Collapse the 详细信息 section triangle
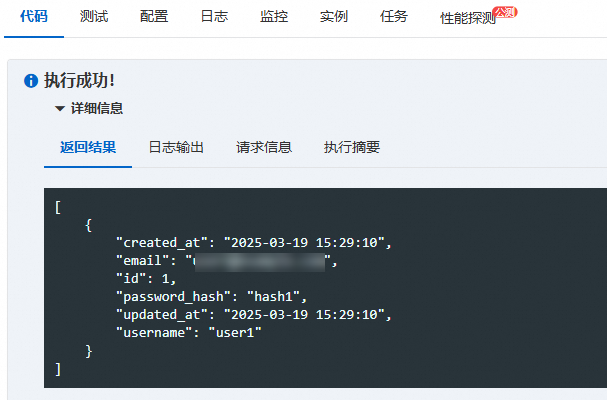Screen dimensions: 607x400 [60, 108]
